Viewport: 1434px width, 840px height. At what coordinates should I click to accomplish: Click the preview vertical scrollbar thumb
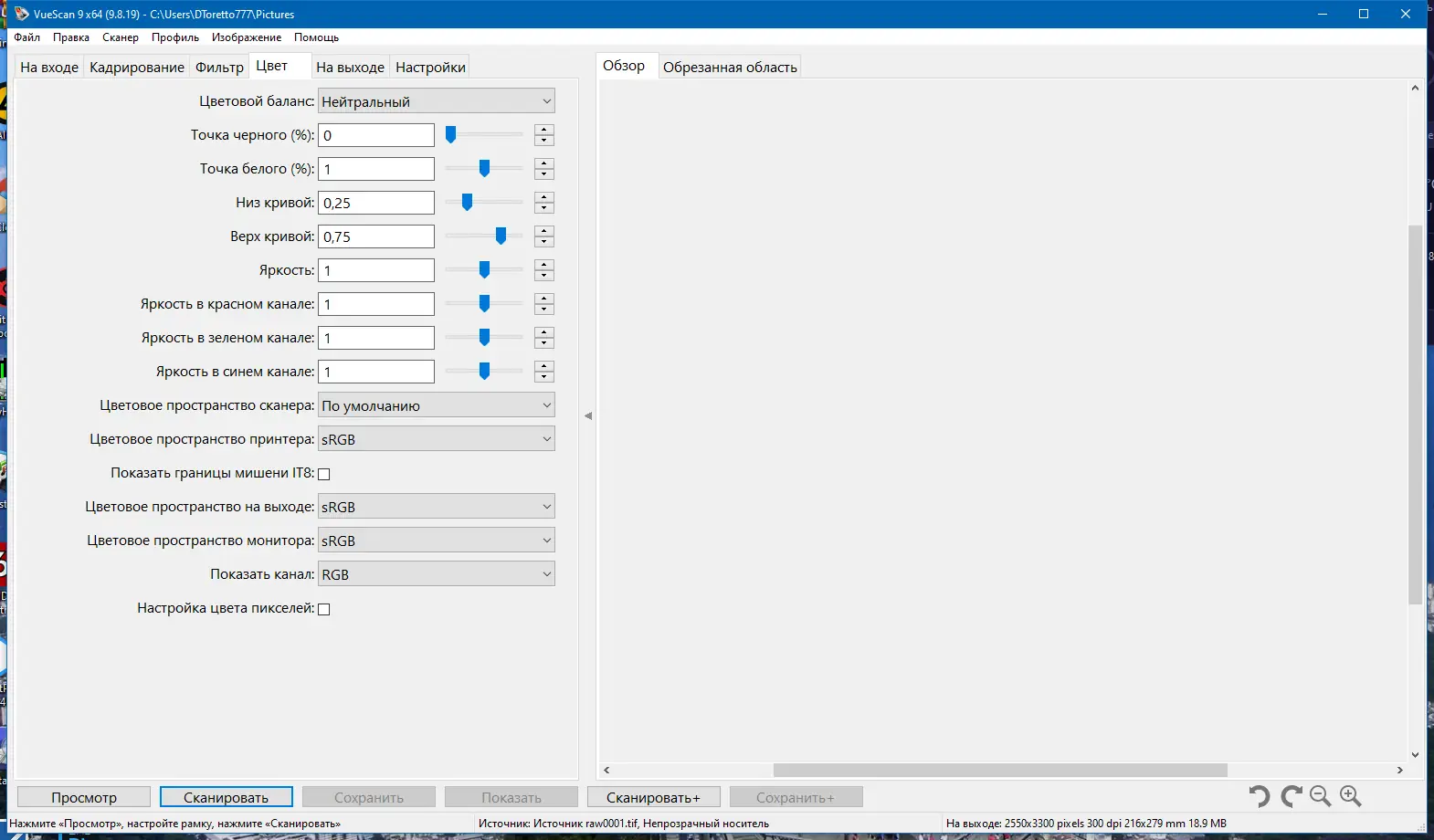point(1415,415)
